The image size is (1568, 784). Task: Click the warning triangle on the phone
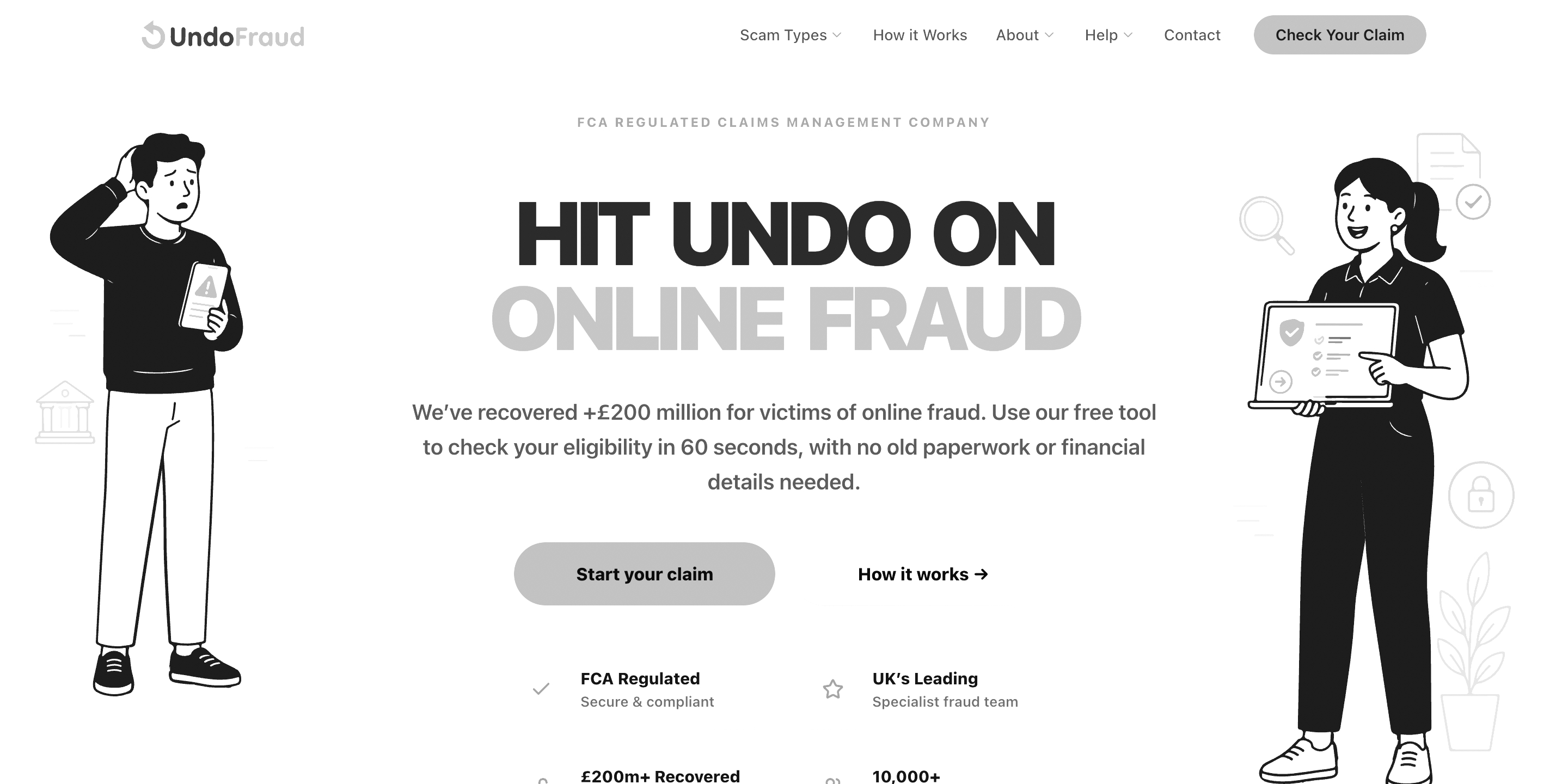coord(207,286)
